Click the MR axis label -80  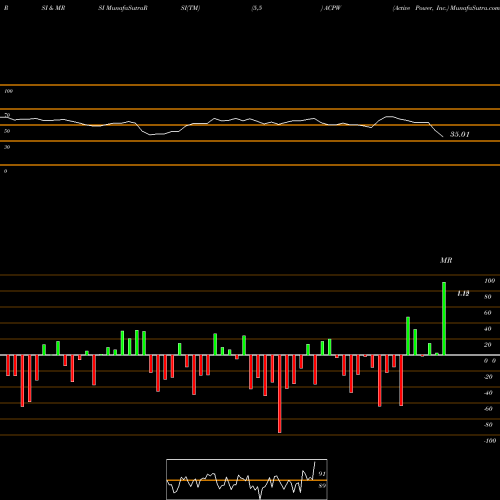[488, 425]
